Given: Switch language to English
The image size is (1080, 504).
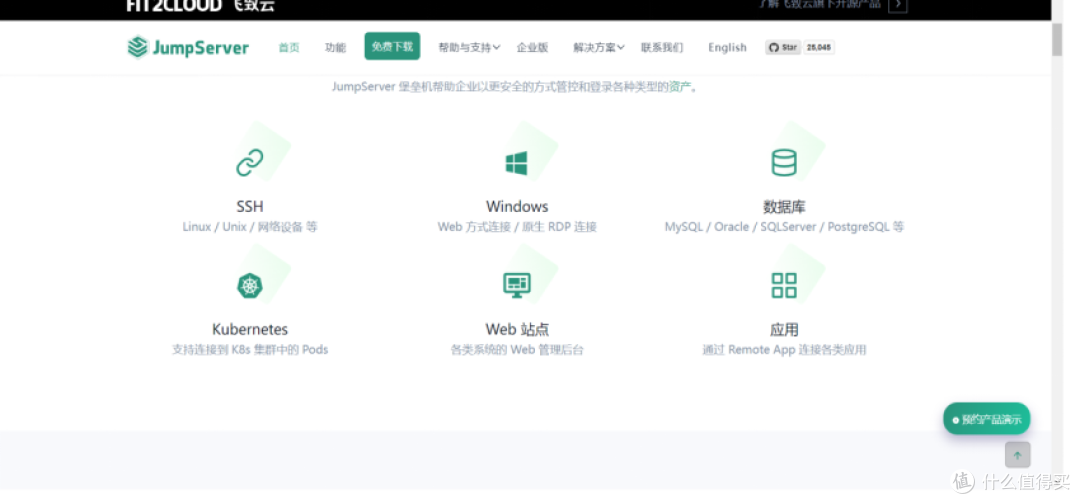Looking at the screenshot, I should pyautogui.click(x=727, y=48).
